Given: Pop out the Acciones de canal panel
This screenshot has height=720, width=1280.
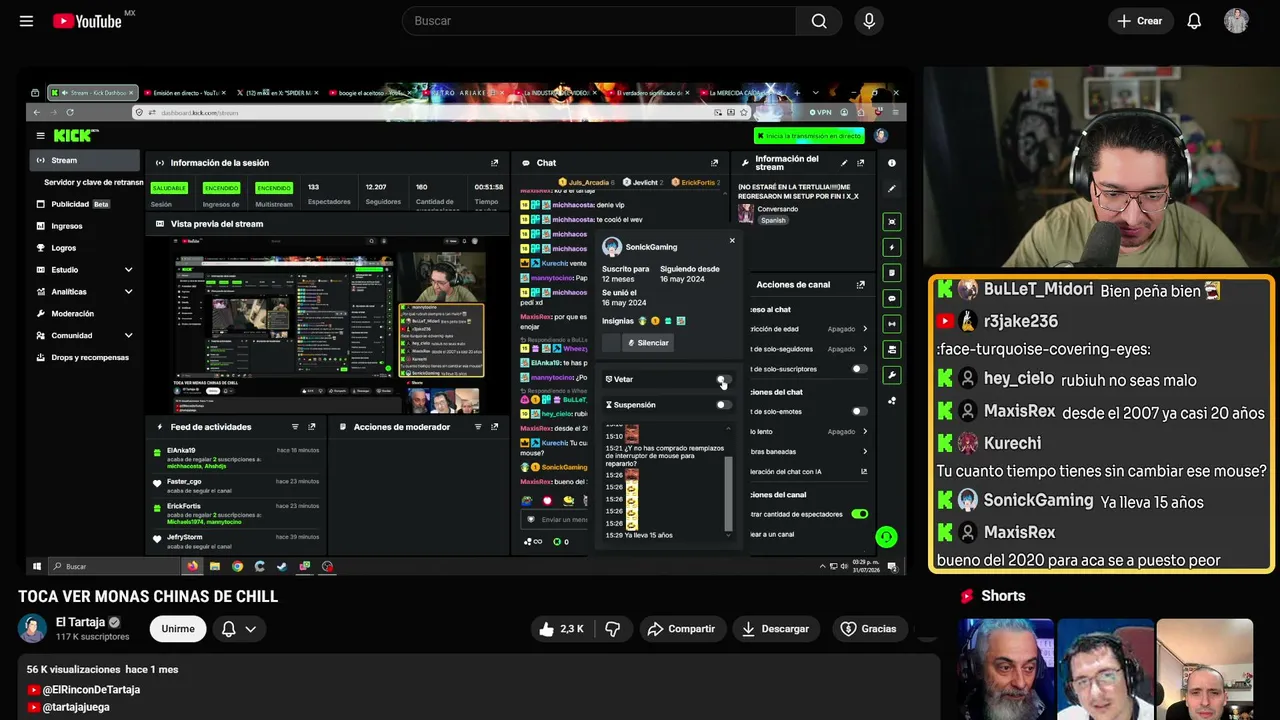Looking at the screenshot, I should click(x=860, y=285).
